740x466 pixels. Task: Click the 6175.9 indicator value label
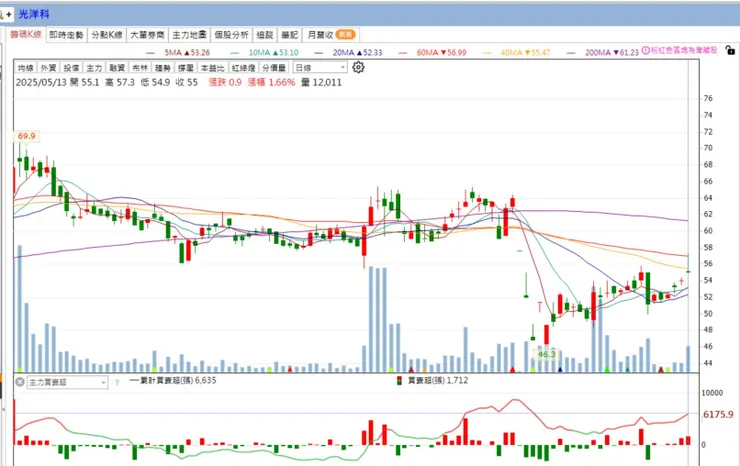(x=718, y=415)
